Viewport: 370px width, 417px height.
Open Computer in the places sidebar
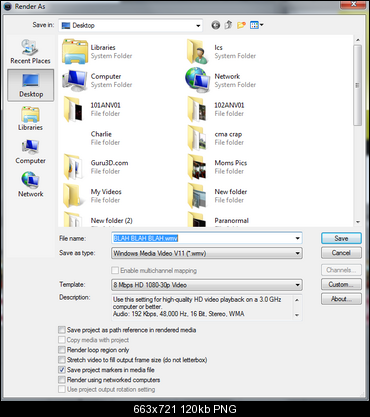tap(30, 152)
